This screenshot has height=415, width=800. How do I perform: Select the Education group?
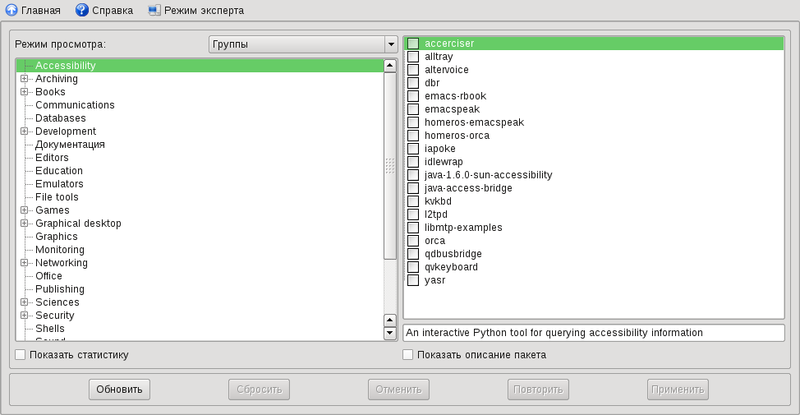(x=59, y=171)
